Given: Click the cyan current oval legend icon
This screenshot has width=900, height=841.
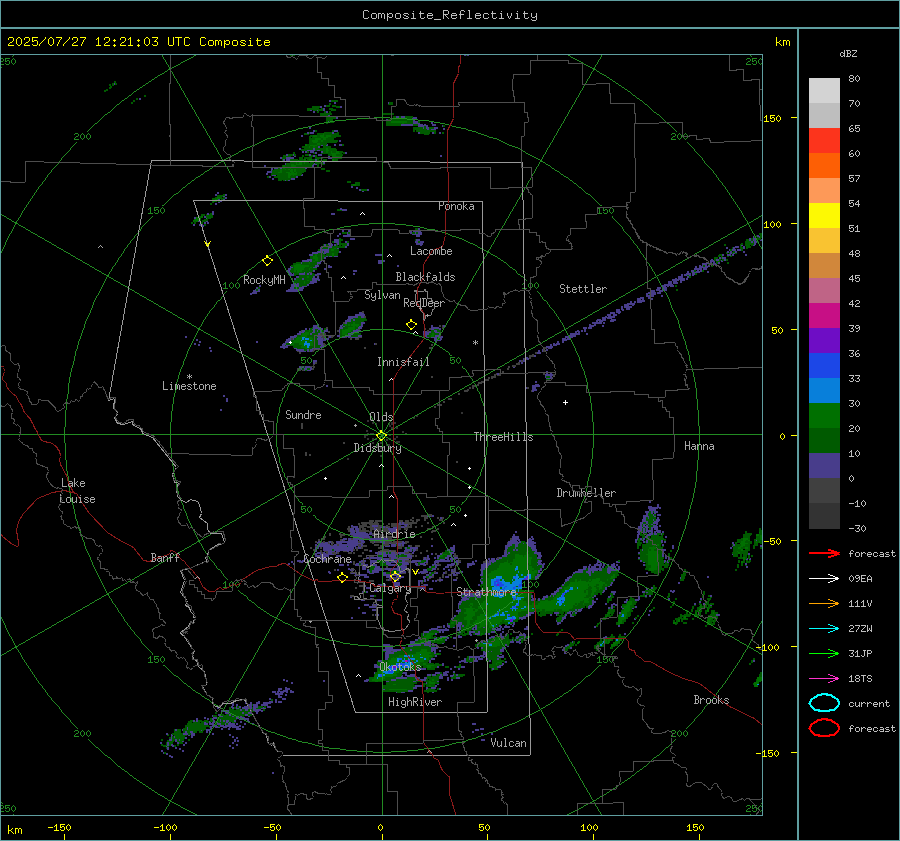Looking at the screenshot, I should [x=824, y=703].
